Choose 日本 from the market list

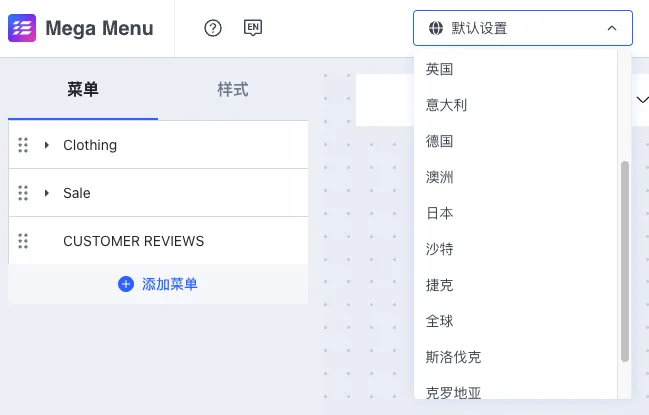(x=439, y=213)
